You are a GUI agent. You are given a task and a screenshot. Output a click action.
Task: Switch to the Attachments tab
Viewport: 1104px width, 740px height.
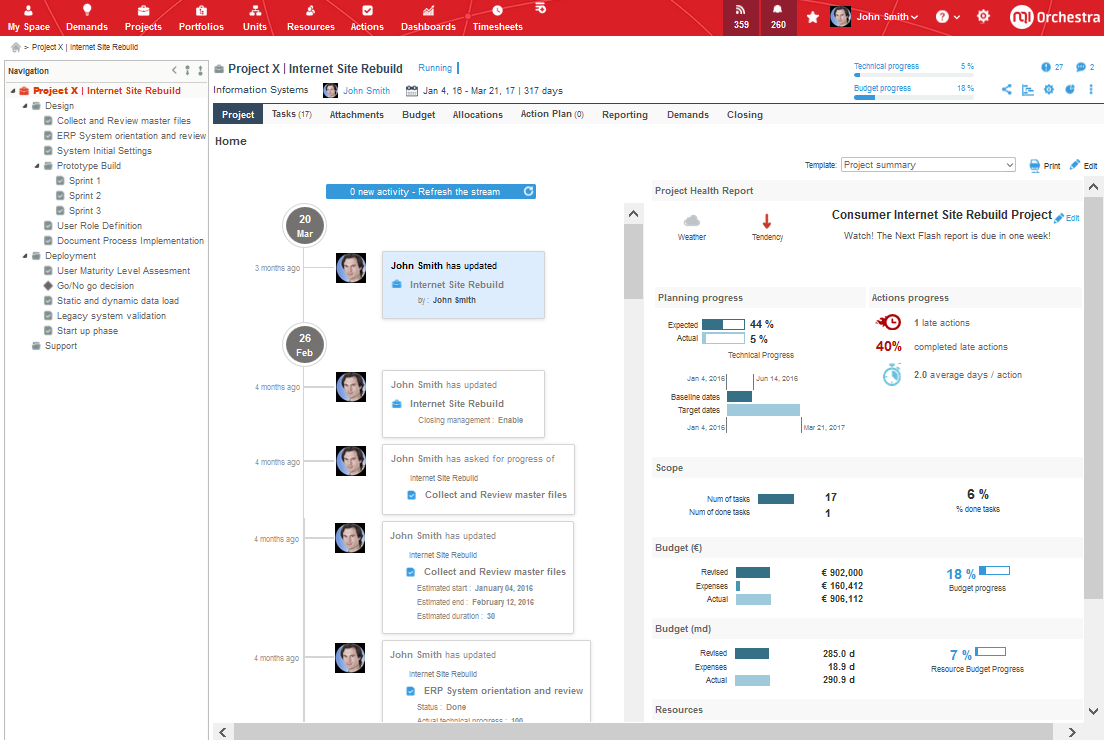tap(356, 115)
